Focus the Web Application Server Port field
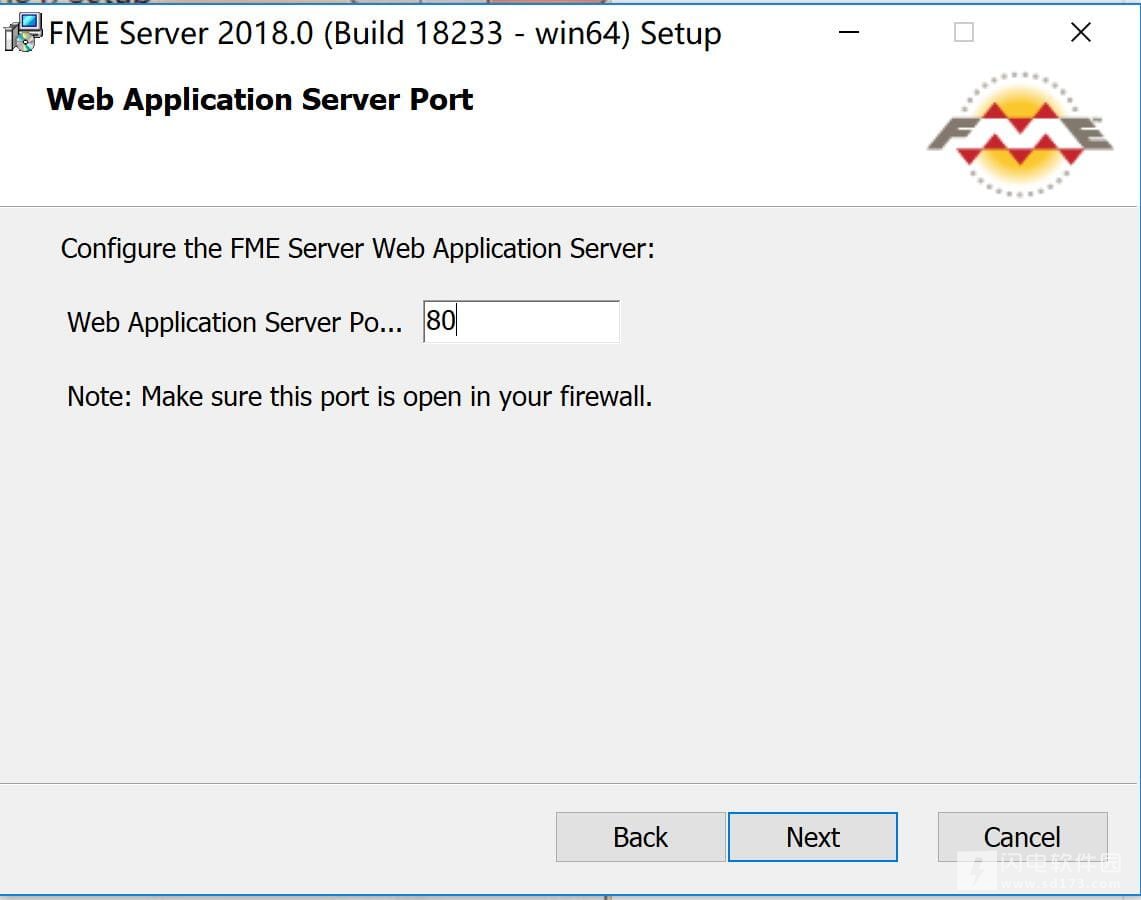Image resolution: width=1141 pixels, height=900 pixels. click(x=521, y=322)
